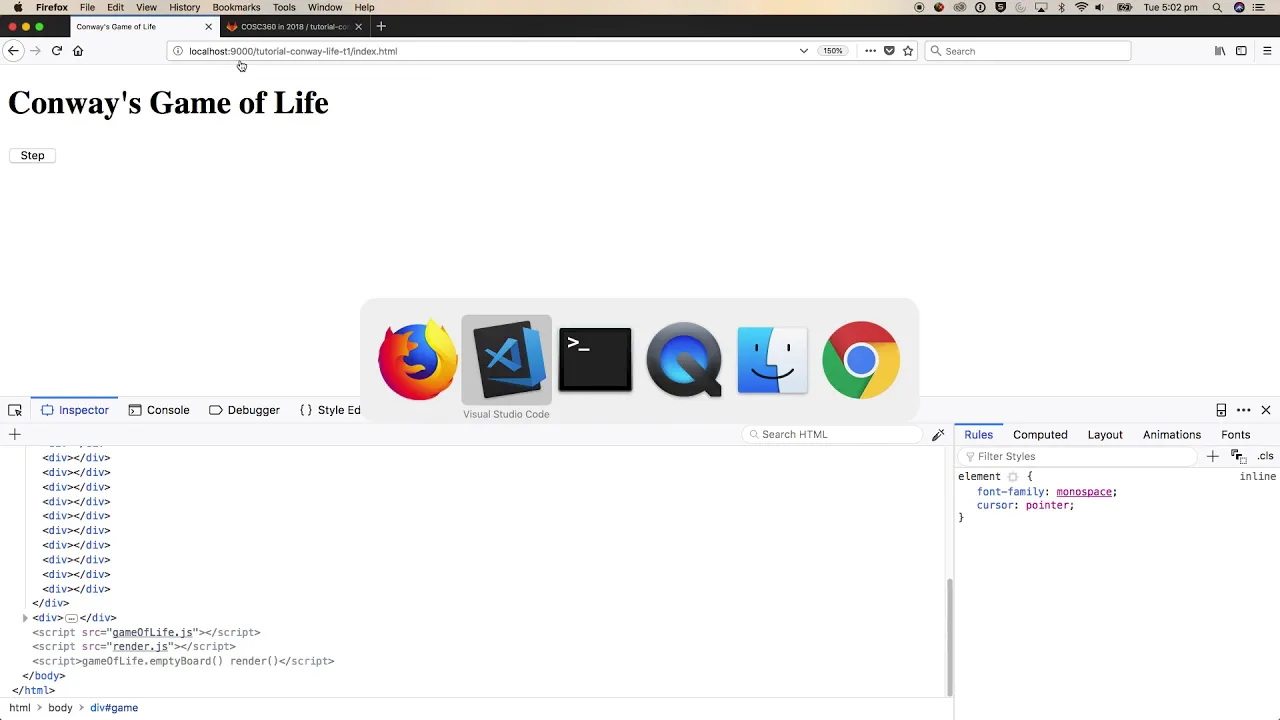Expand the collapsed div node triangle

point(25,618)
